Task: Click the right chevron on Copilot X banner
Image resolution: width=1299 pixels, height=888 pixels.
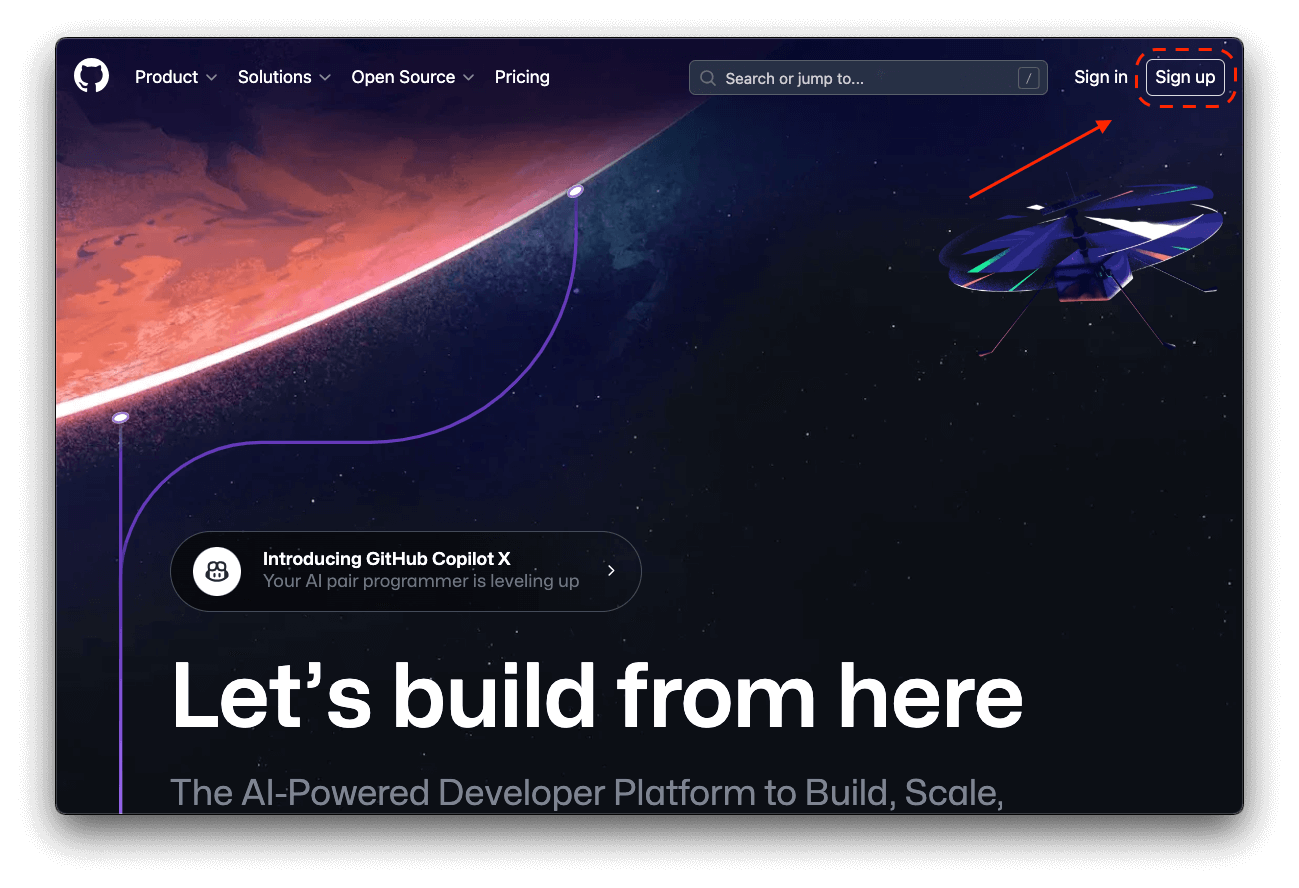Action: (611, 571)
